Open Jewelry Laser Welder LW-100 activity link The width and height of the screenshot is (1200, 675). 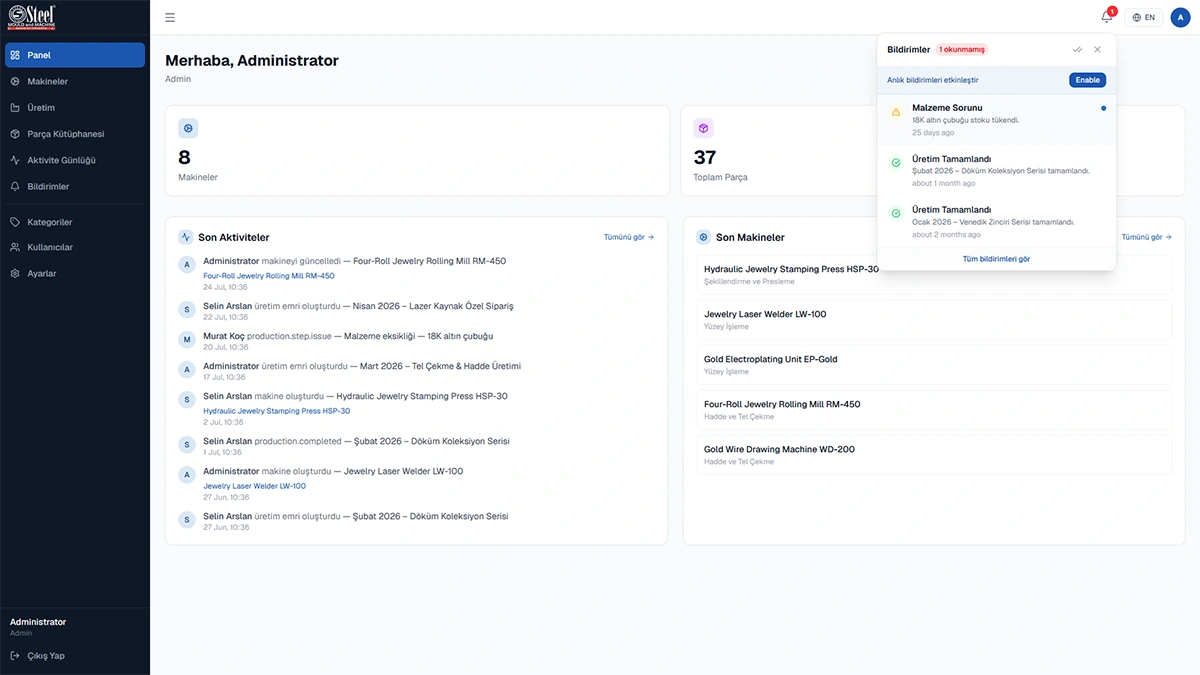255,486
